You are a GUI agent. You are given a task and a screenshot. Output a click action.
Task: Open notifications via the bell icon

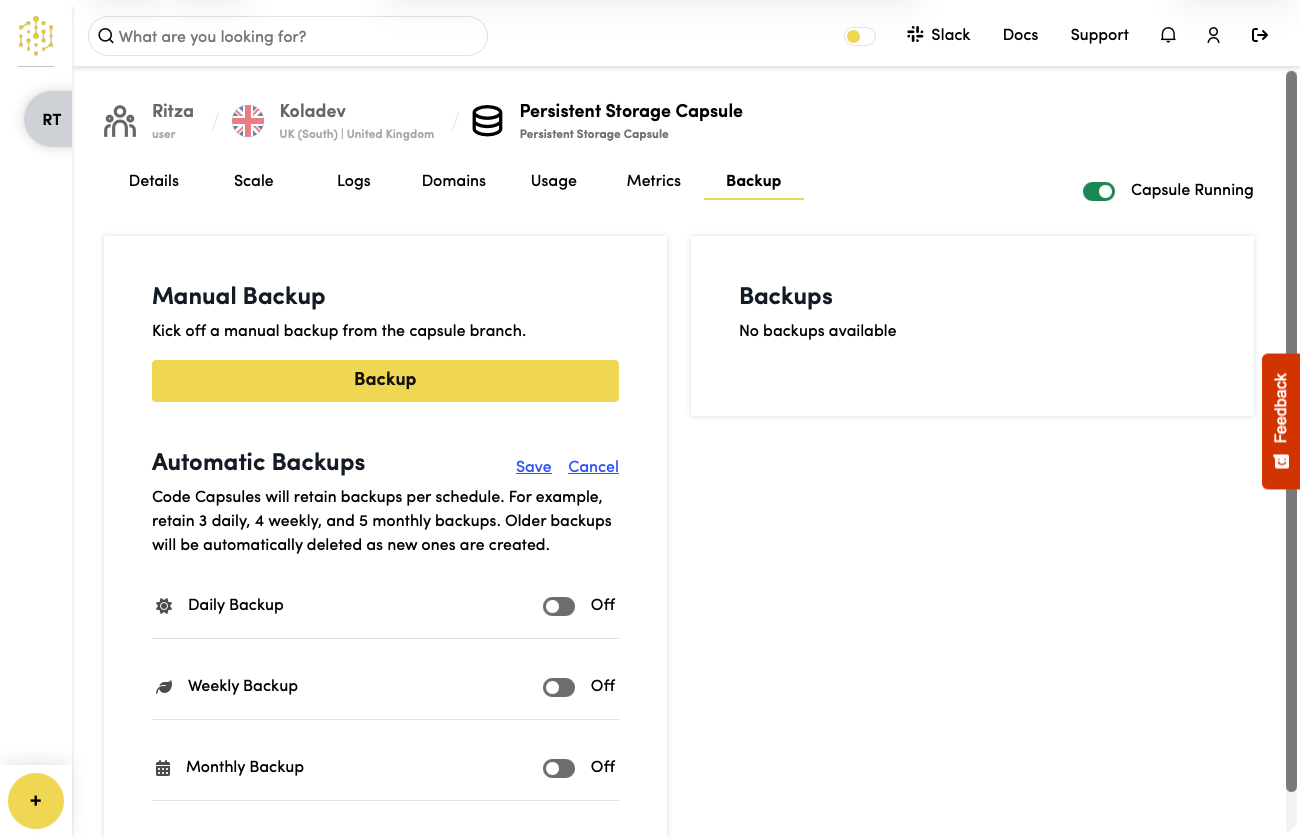(1168, 35)
